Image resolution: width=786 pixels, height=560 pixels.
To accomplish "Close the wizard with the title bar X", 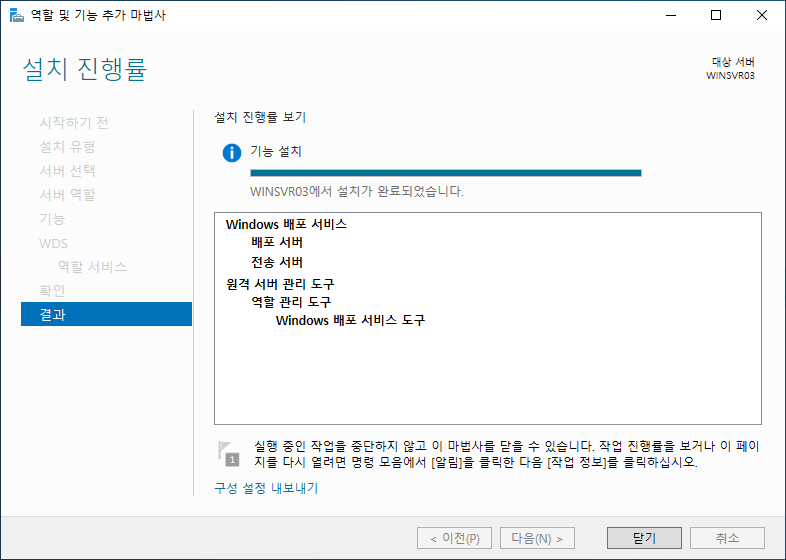I will point(761,15).
